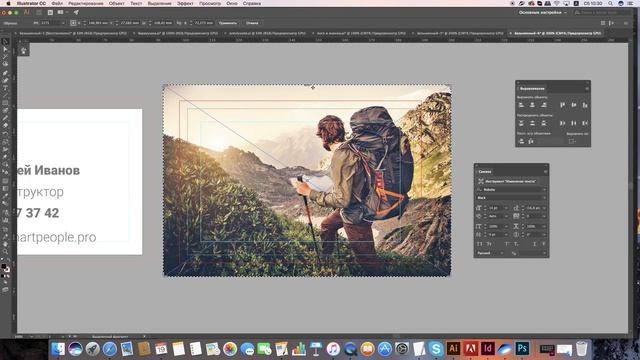Open the language dropdown in Character panel

click(491, 253)
